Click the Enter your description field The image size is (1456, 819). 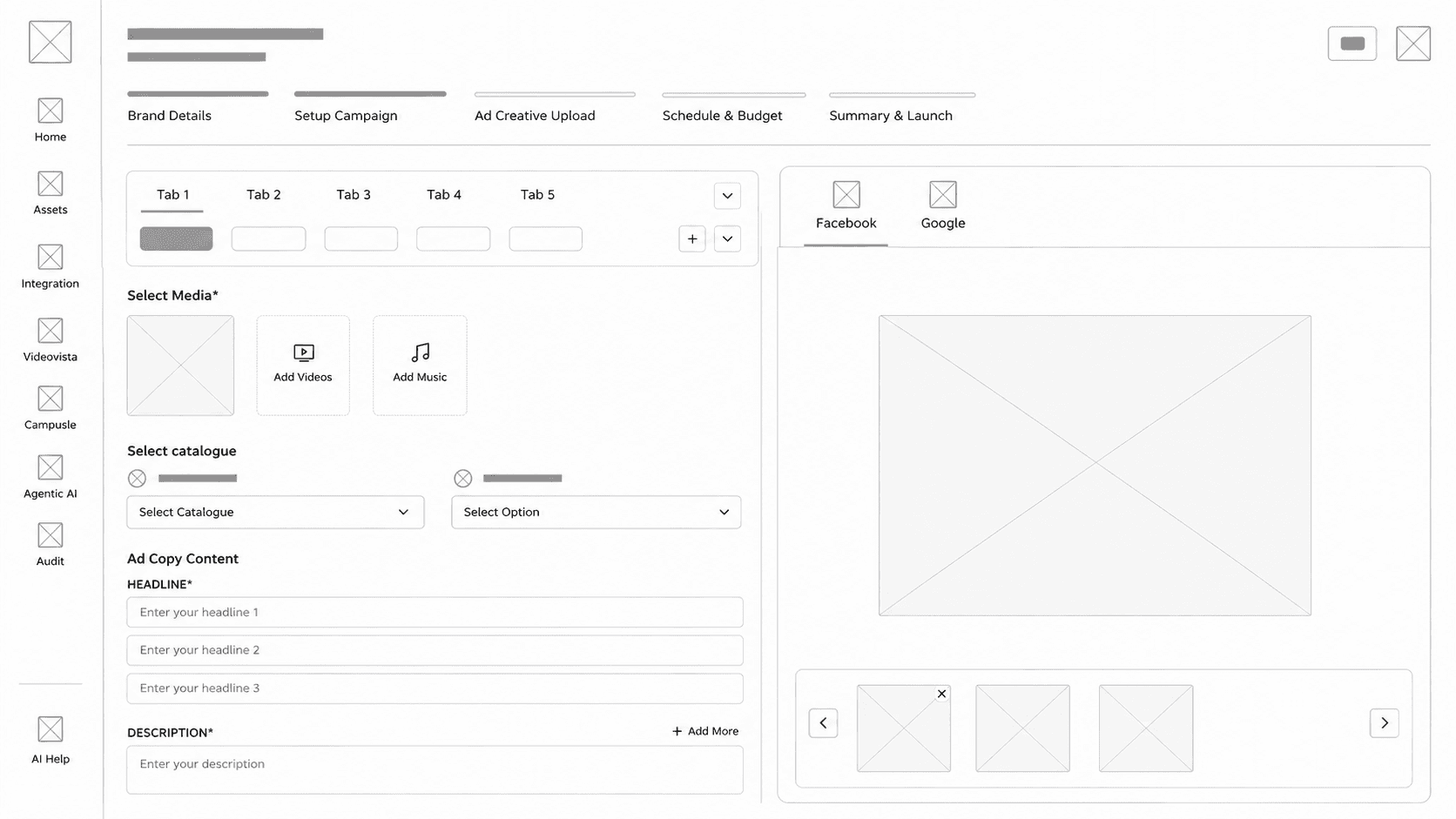435,770
